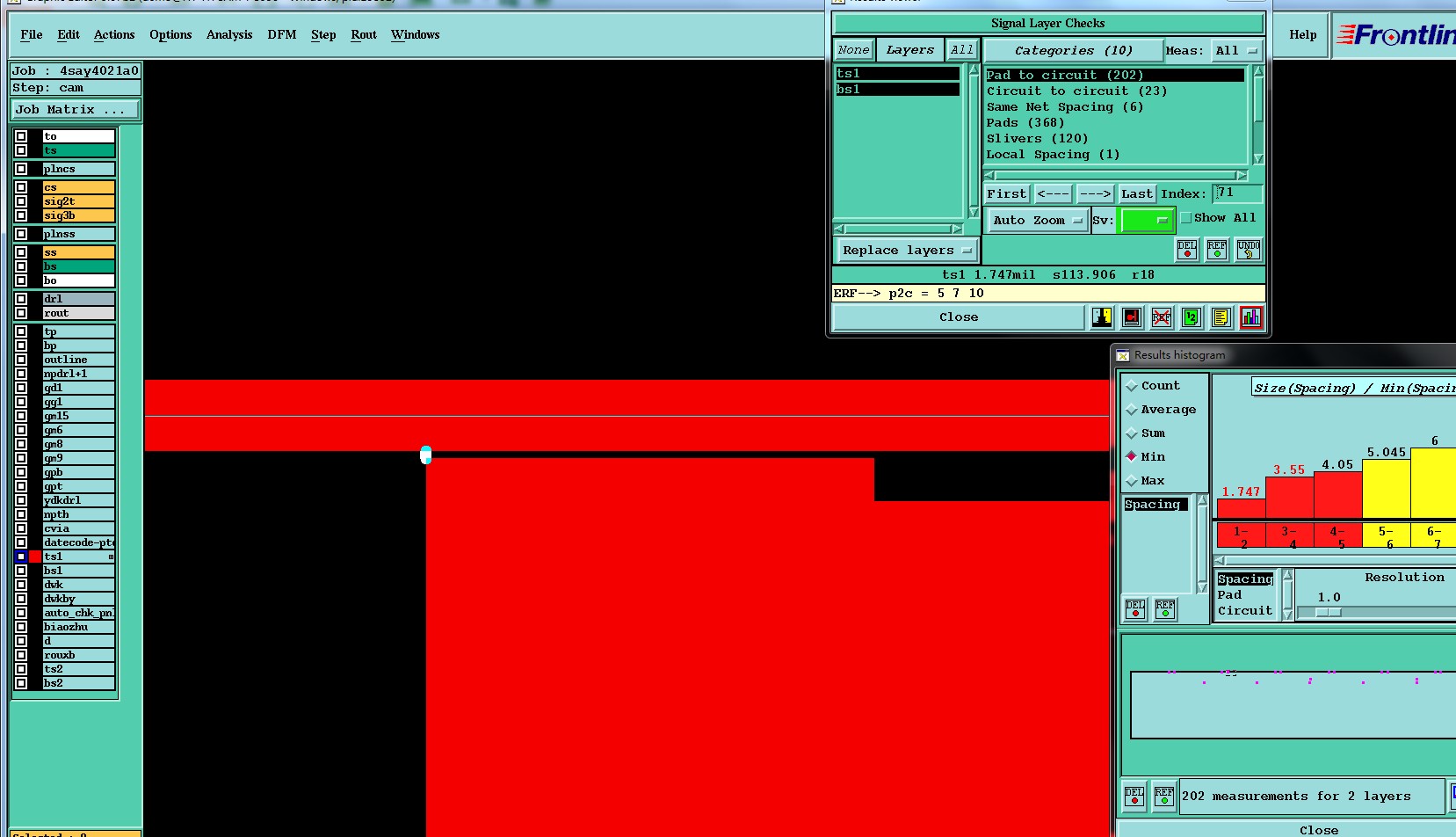The height and width of the screenshot is (837, 1456).
Task: Select 'Circuit to circuit (23)' category
Action: coord(1076,91)
